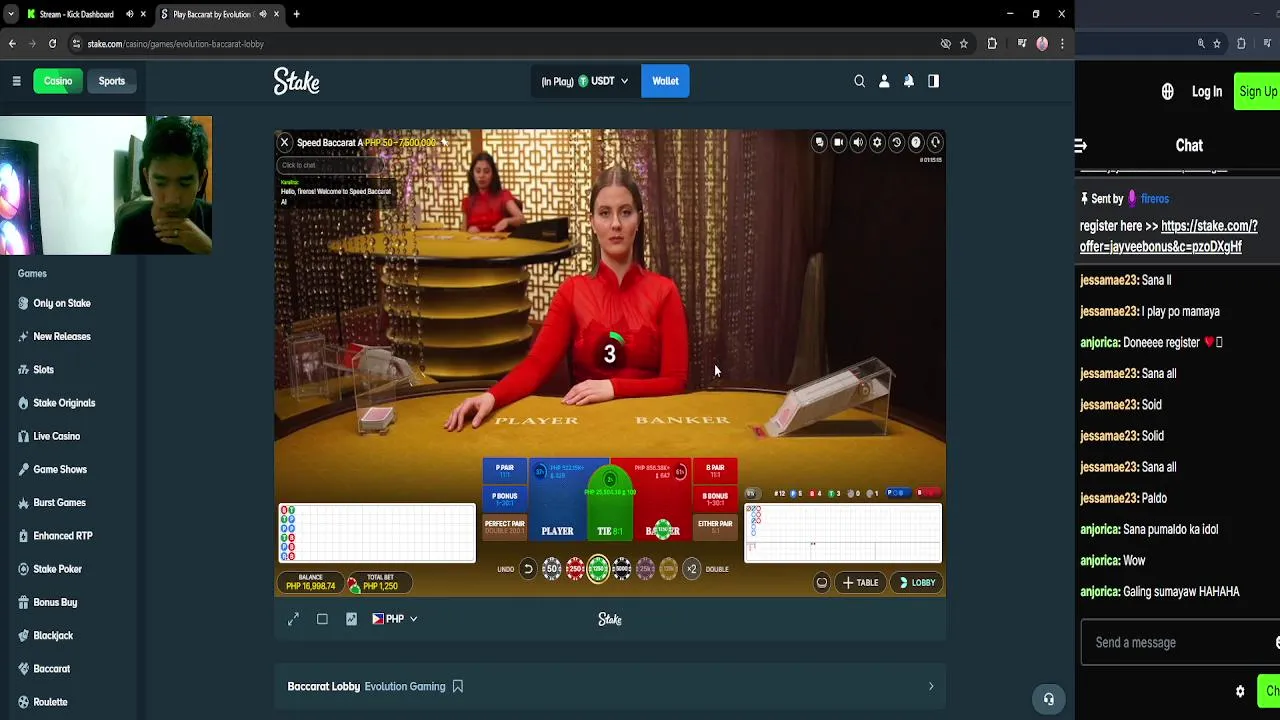Select the 50 chip
Image resolution: width=1280 pixels, height=720 pixels.
(x=552, y=569)
